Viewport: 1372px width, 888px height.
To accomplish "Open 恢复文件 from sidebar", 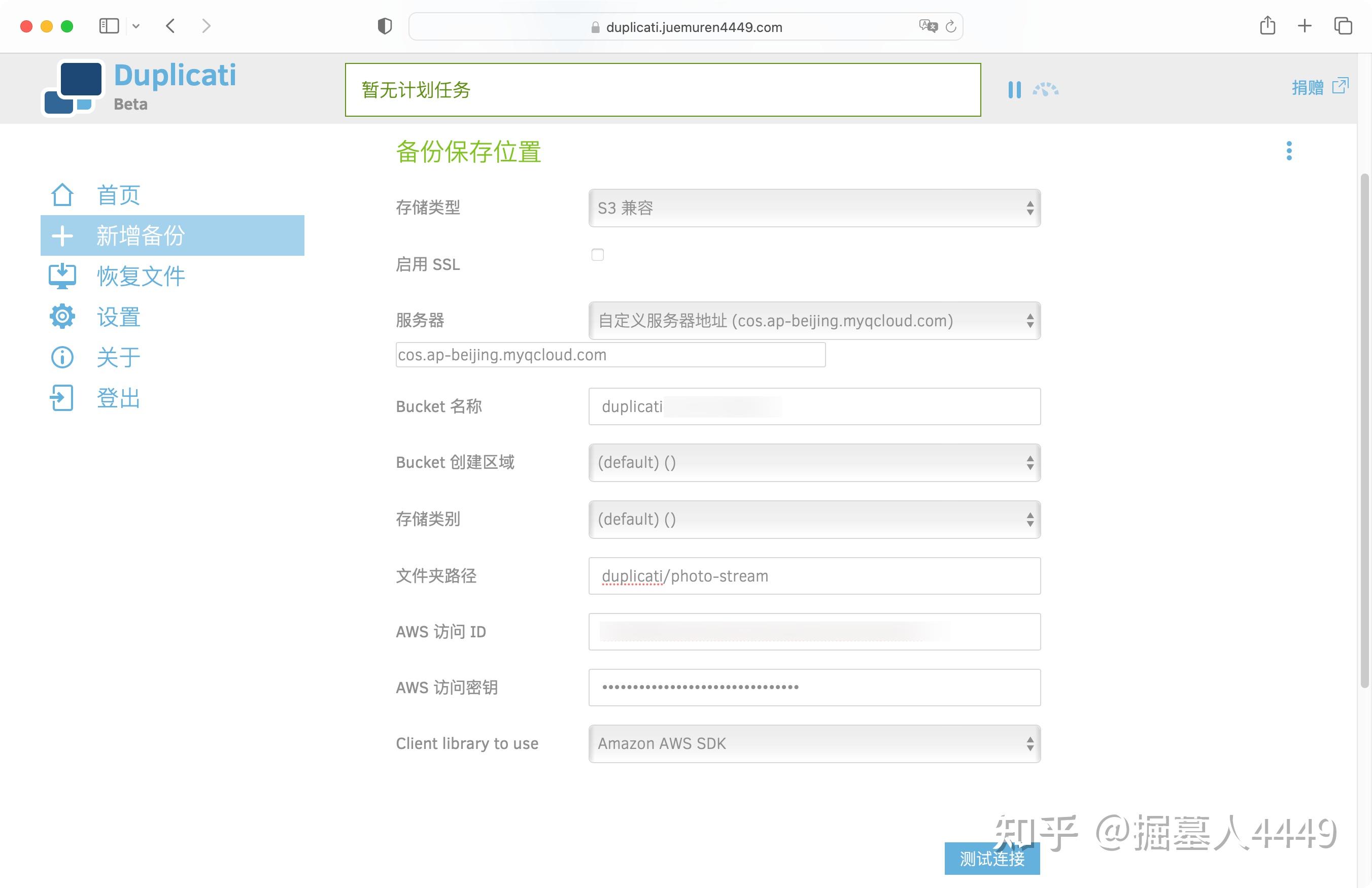I will click(x=141, y=276).
